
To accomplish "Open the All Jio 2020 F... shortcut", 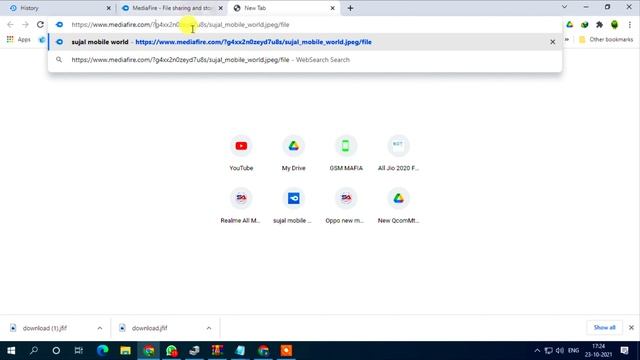I will click(x=398, y=153).
